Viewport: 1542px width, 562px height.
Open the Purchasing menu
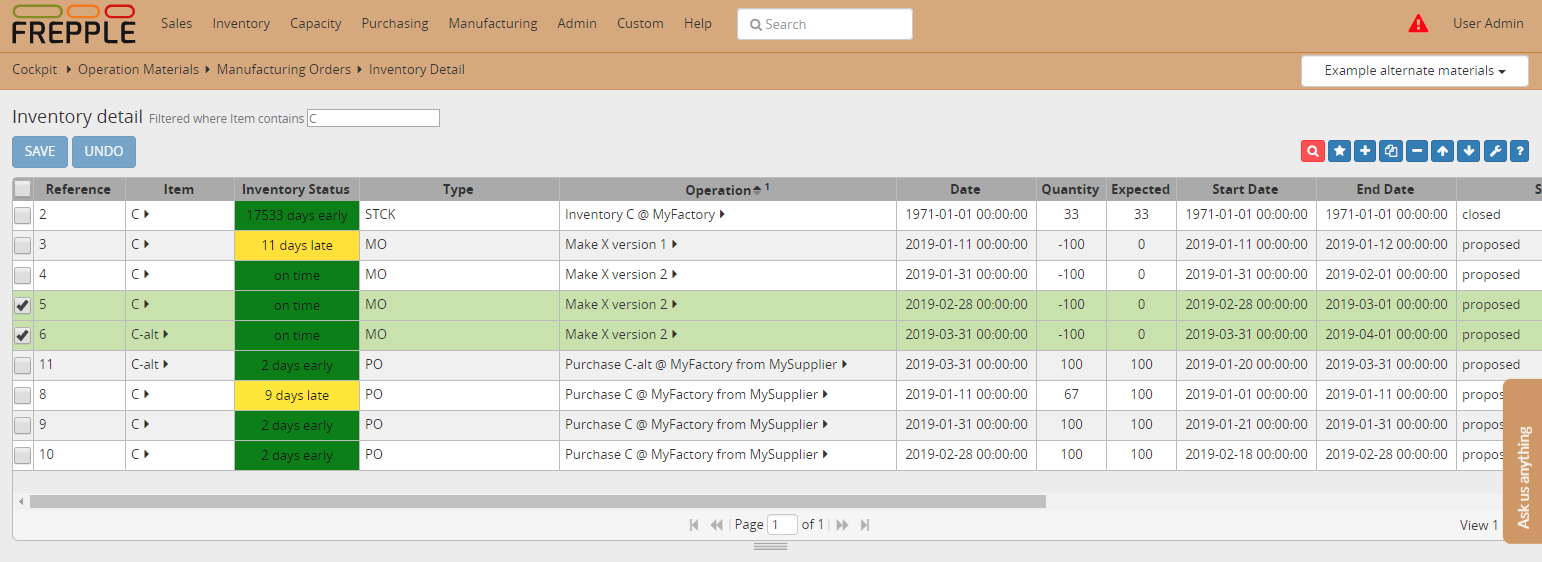pyautogui.click(x=394, y=23)
